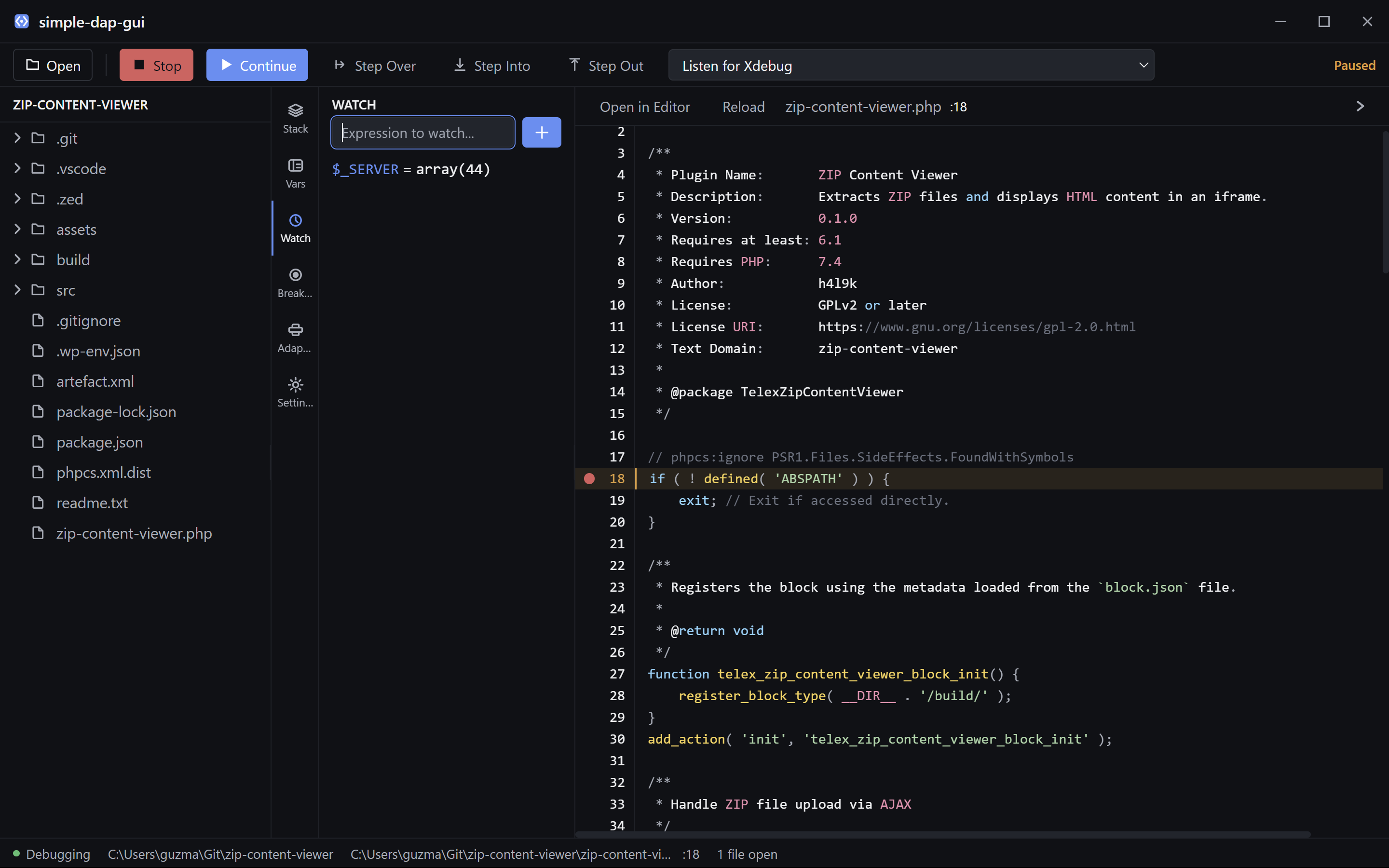Click the .gitignore file icon
Screen dimensions: 1389x868
(x=38, y=320)
